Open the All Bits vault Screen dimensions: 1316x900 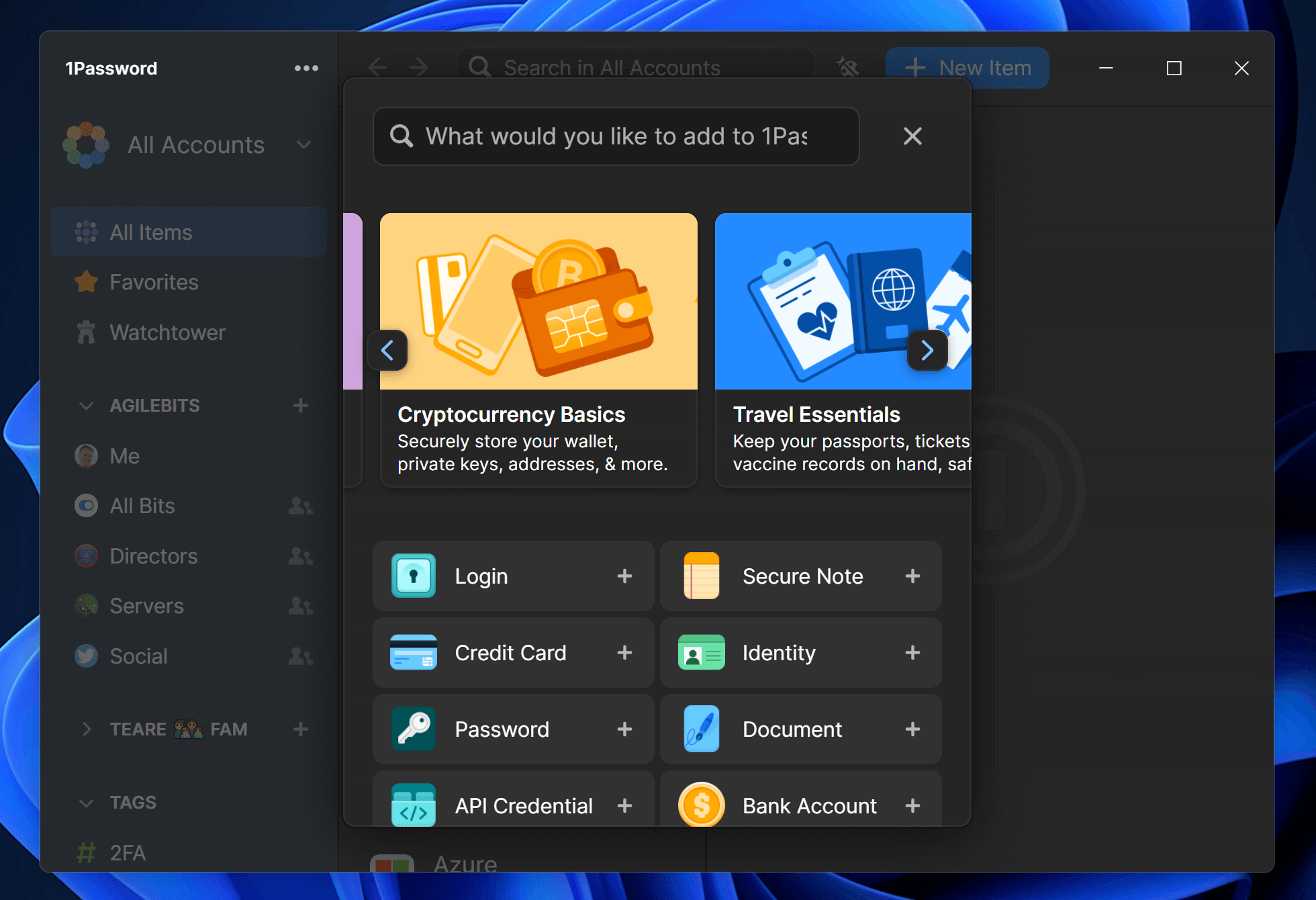pos(189,506)
